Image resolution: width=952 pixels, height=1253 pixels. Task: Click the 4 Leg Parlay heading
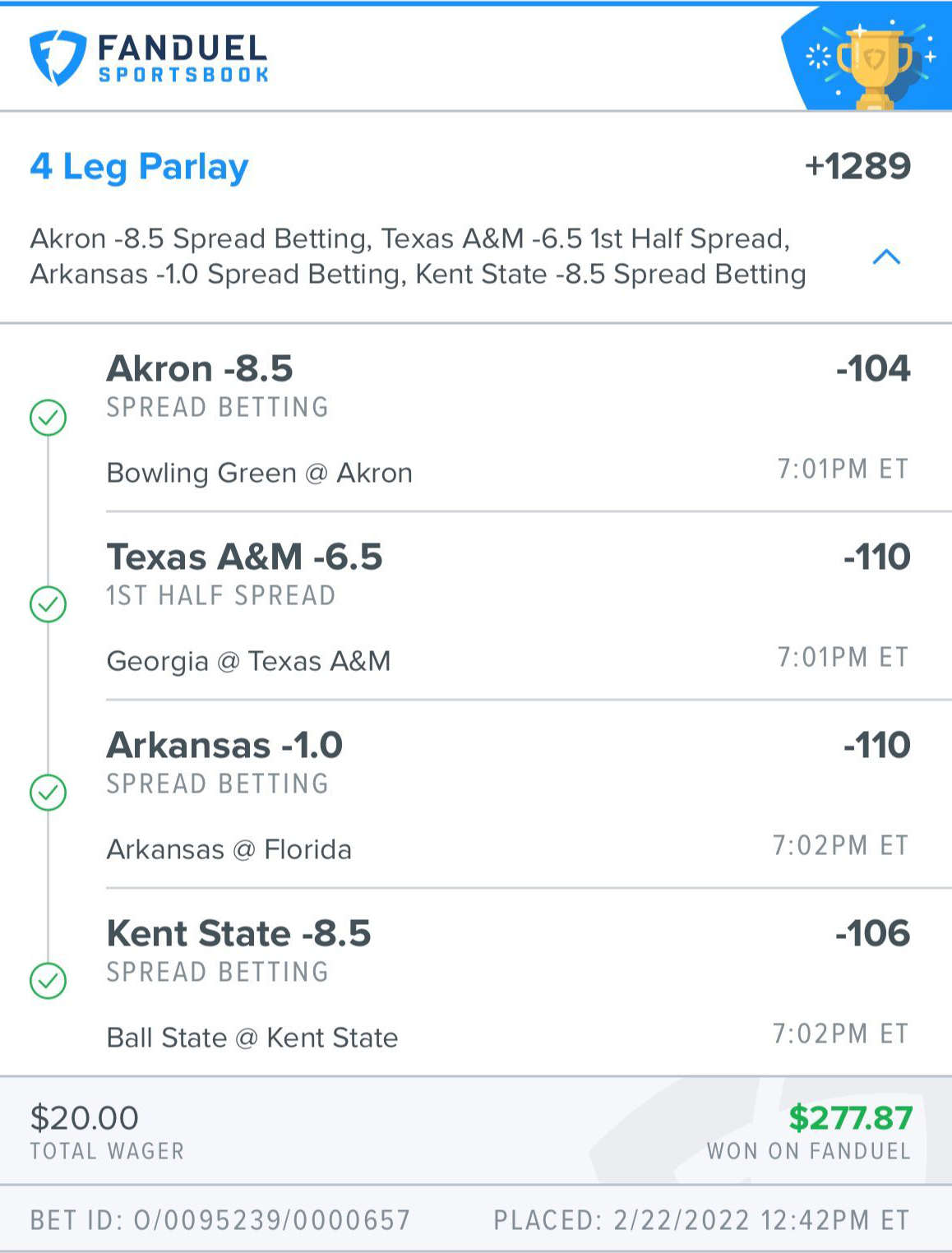click(x=139, y=167)
